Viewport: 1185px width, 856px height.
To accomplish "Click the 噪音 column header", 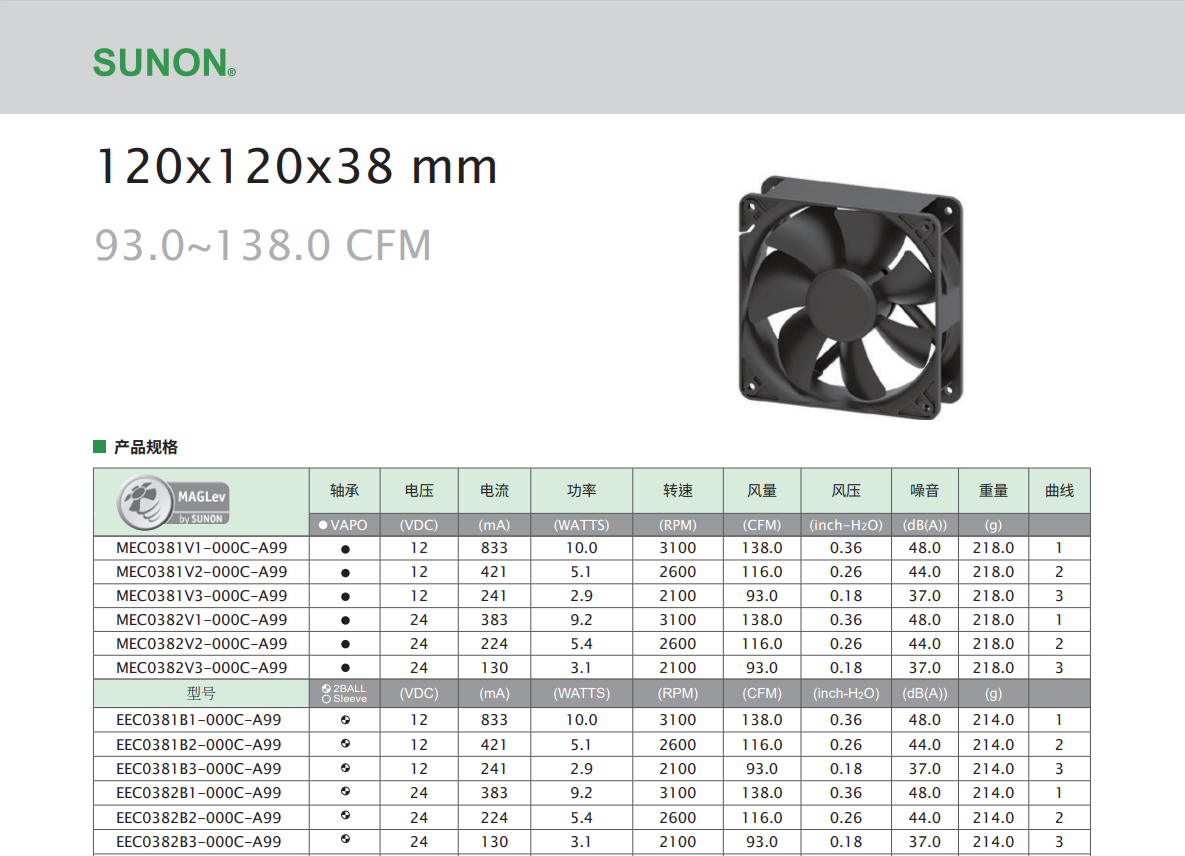I will point(924,491).
